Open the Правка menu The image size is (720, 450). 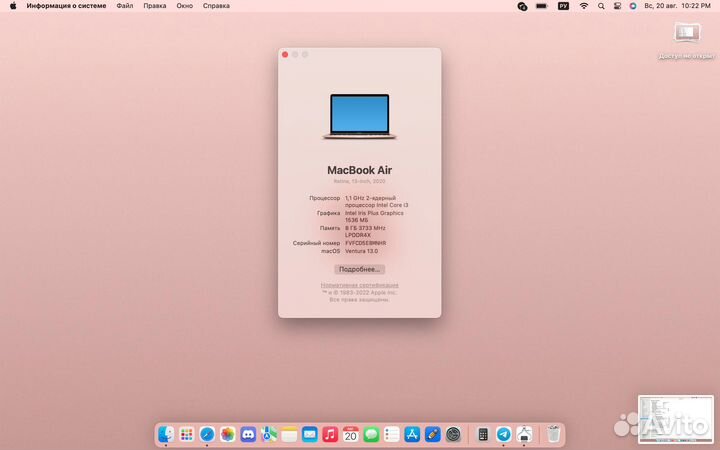pyautogui.click(x=155, y=6)
